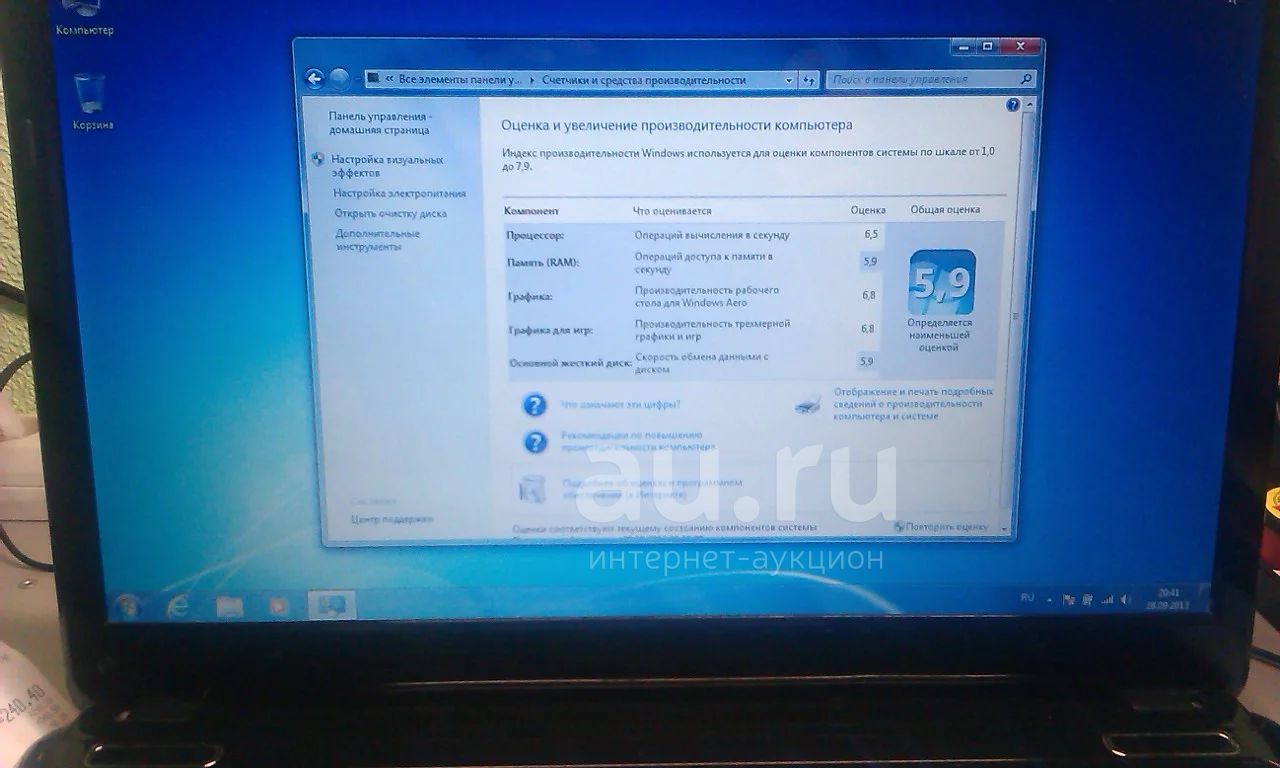Image resolution: width=1280 pixels, height=768 pixels.
Task: Click 'Открыть очистку диска' link
Action: [391, 213]
